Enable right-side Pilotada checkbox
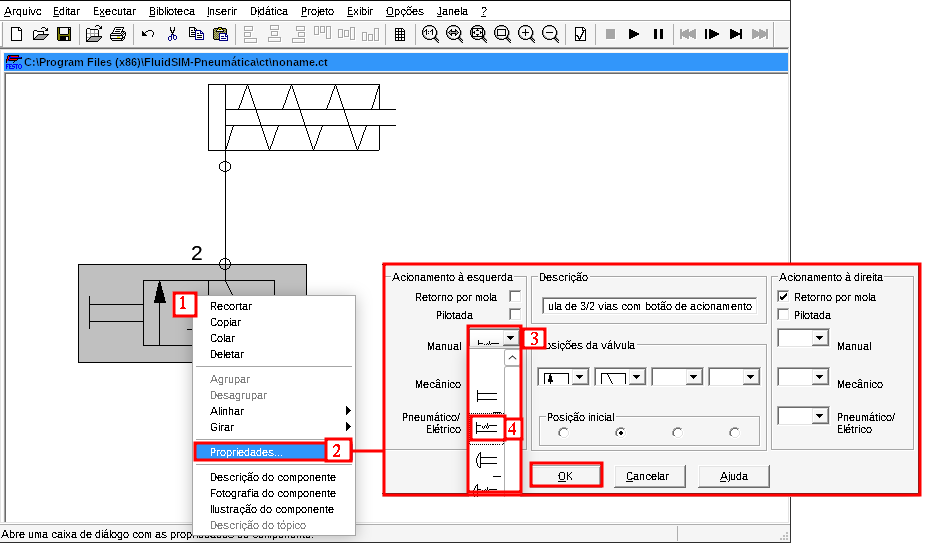This screenshot has width=925, height=546. (x=783, y=314)
